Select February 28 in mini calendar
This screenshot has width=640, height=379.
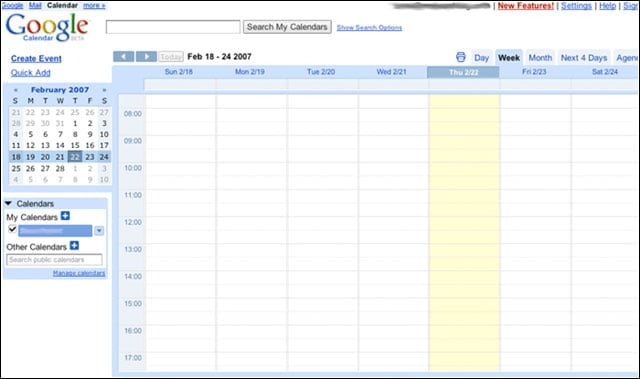[x=60, y=168]
